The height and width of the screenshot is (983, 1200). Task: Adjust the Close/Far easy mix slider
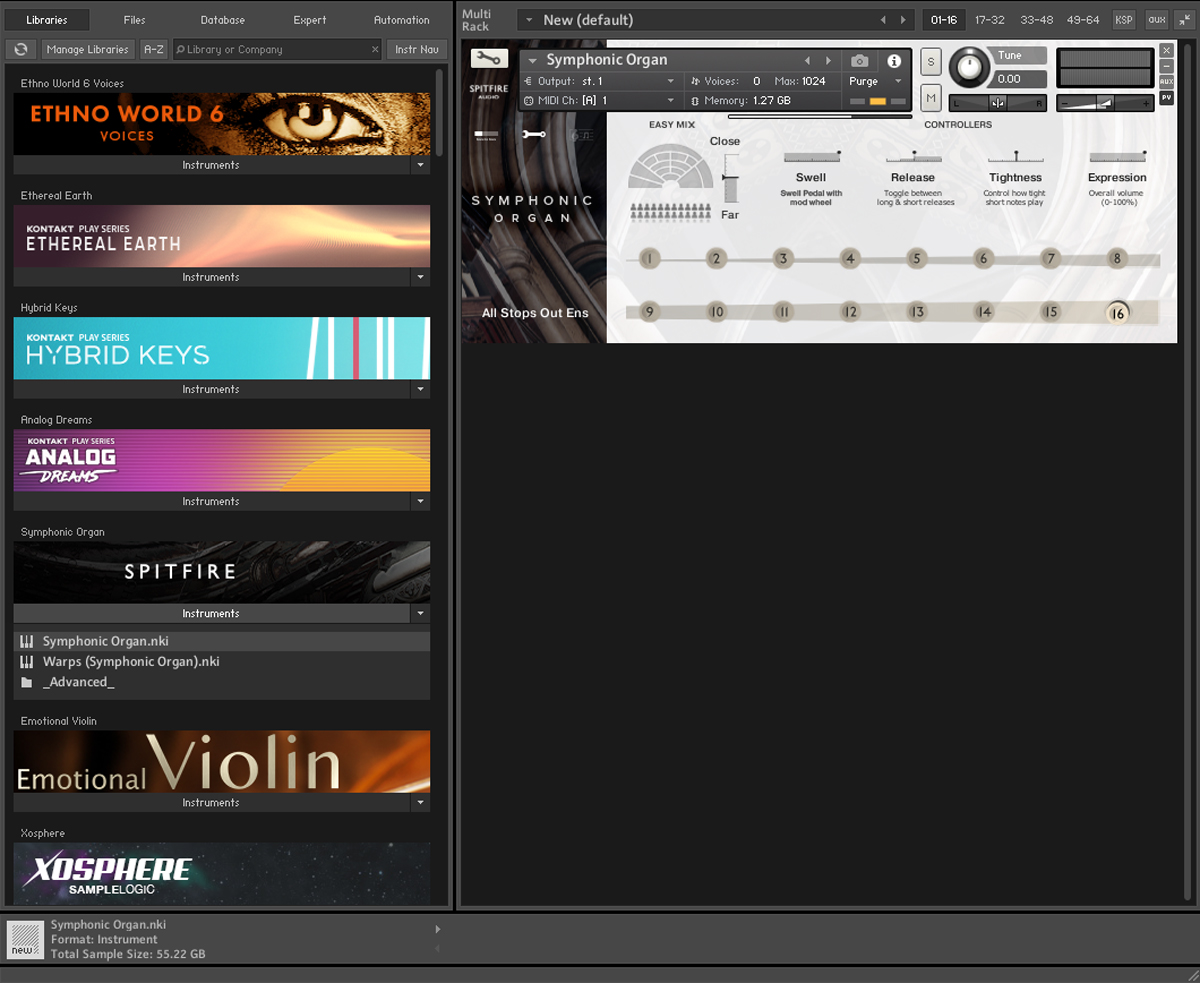[730, 177]
